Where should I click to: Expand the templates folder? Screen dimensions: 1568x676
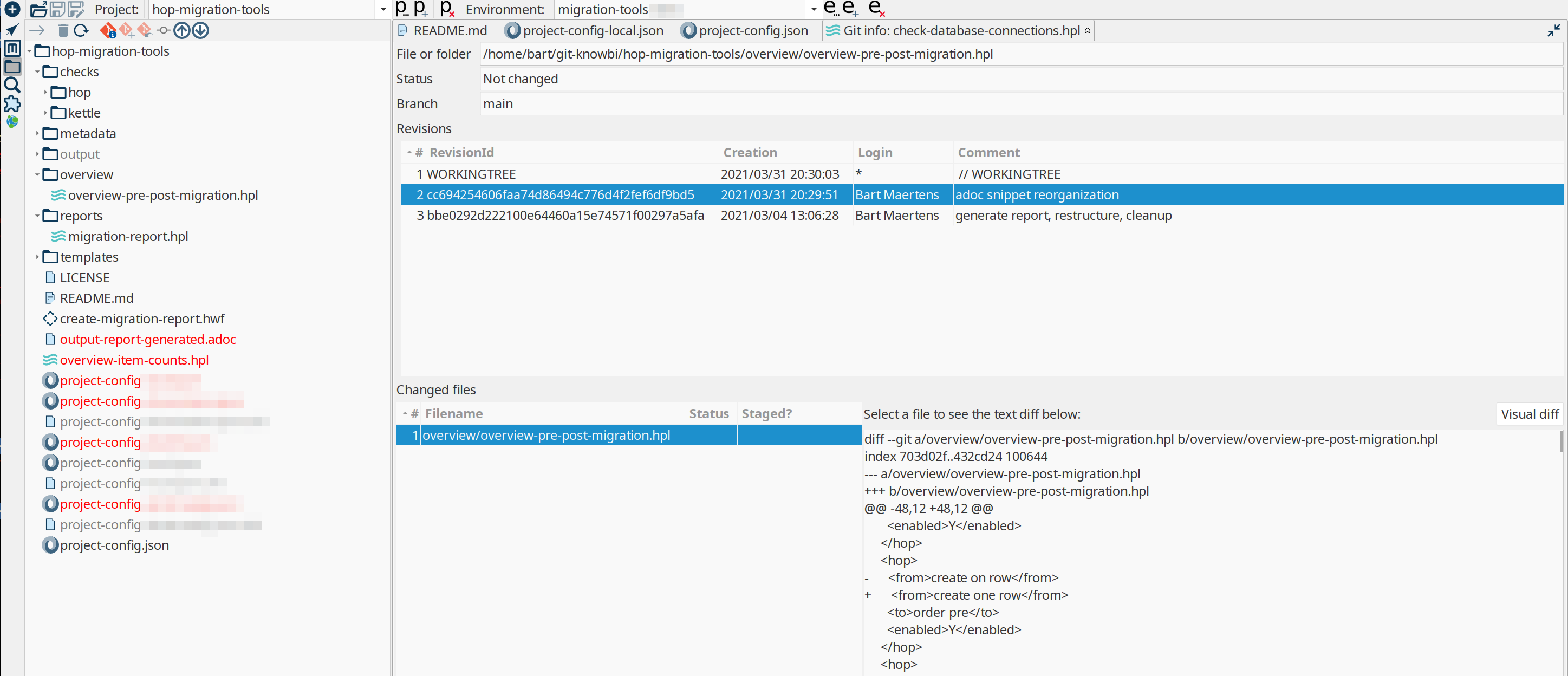pyautogui.click(x=37, y=257)
